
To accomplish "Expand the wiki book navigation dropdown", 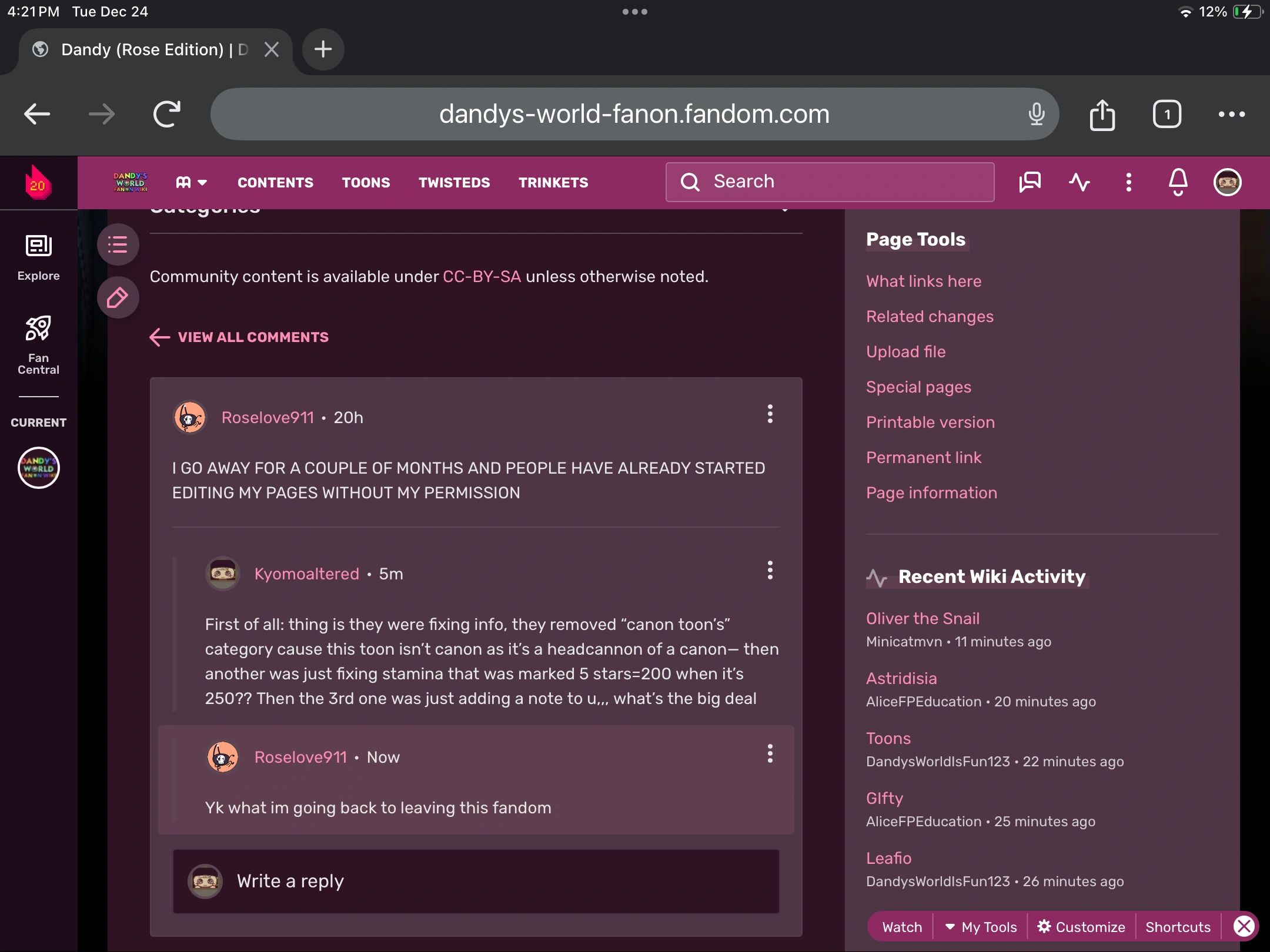I will click(191, 183).
